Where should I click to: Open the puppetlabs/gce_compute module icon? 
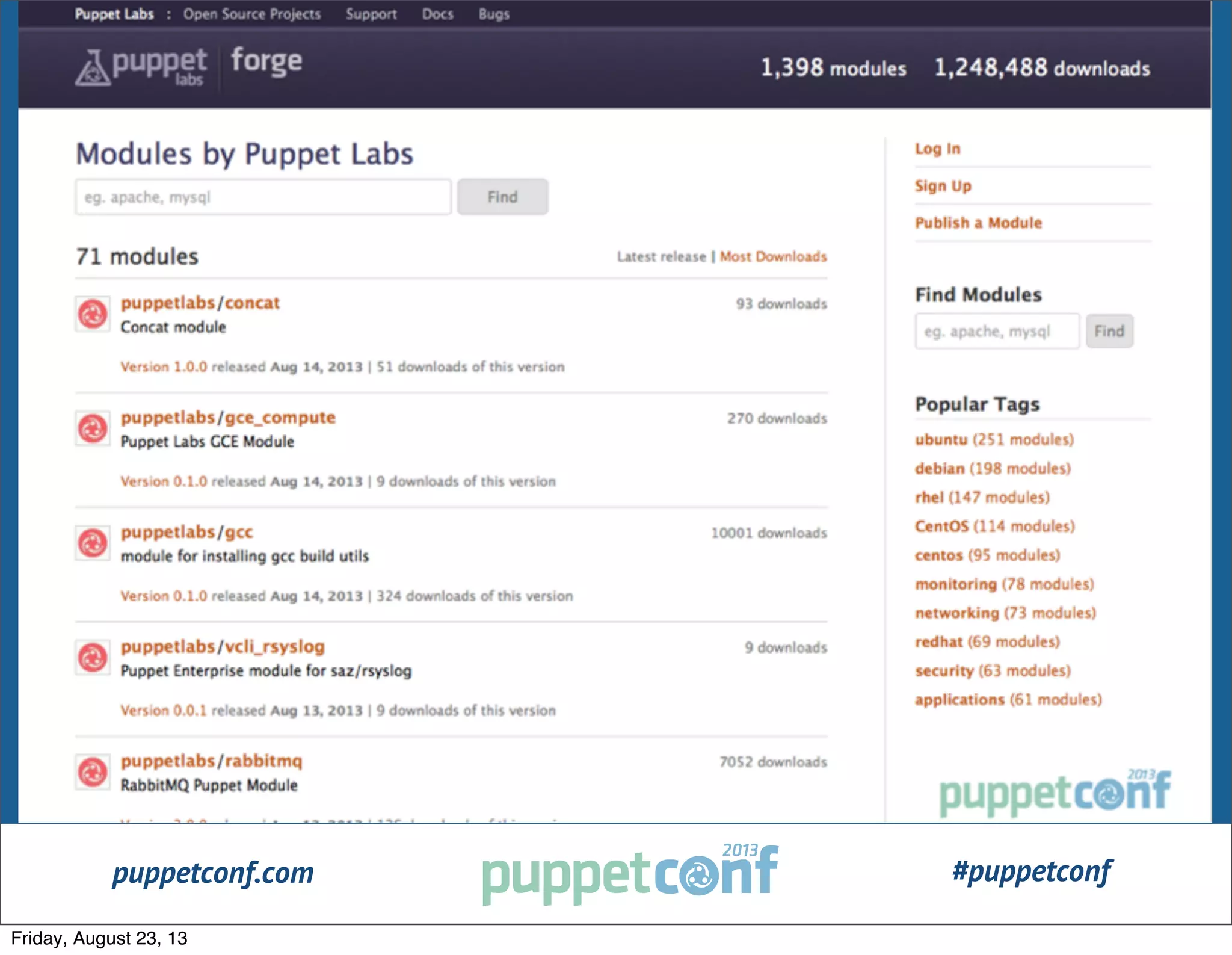tap(93, 428)
